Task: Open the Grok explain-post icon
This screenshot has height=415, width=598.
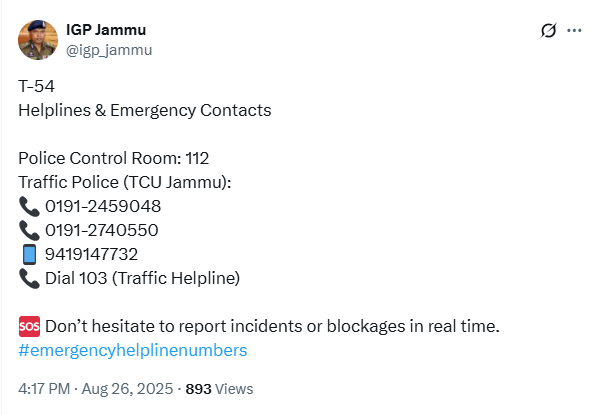Action: (548, 31)
